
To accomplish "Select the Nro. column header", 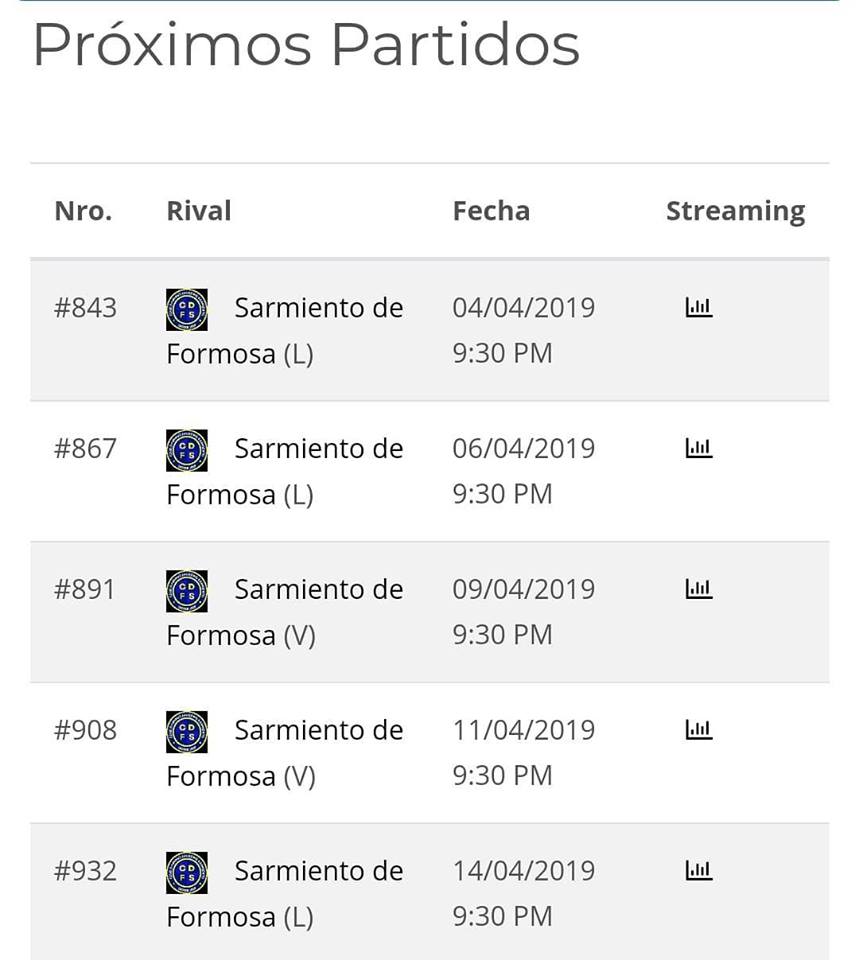I will [83, 211].
